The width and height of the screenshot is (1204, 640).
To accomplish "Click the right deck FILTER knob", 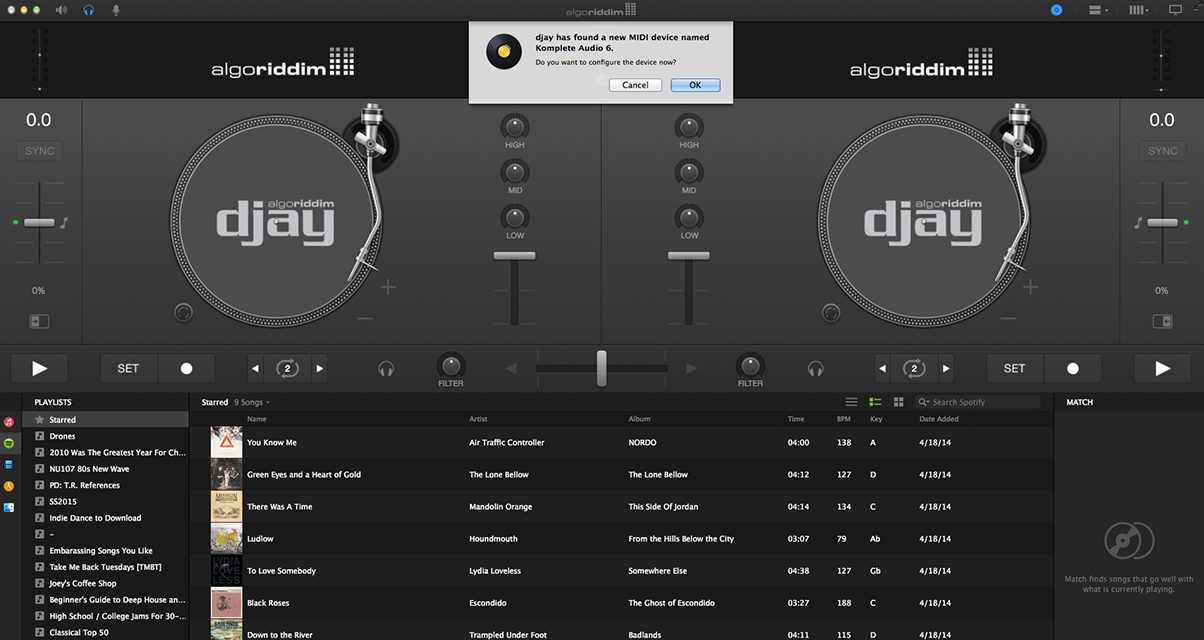I will (750, 365).
